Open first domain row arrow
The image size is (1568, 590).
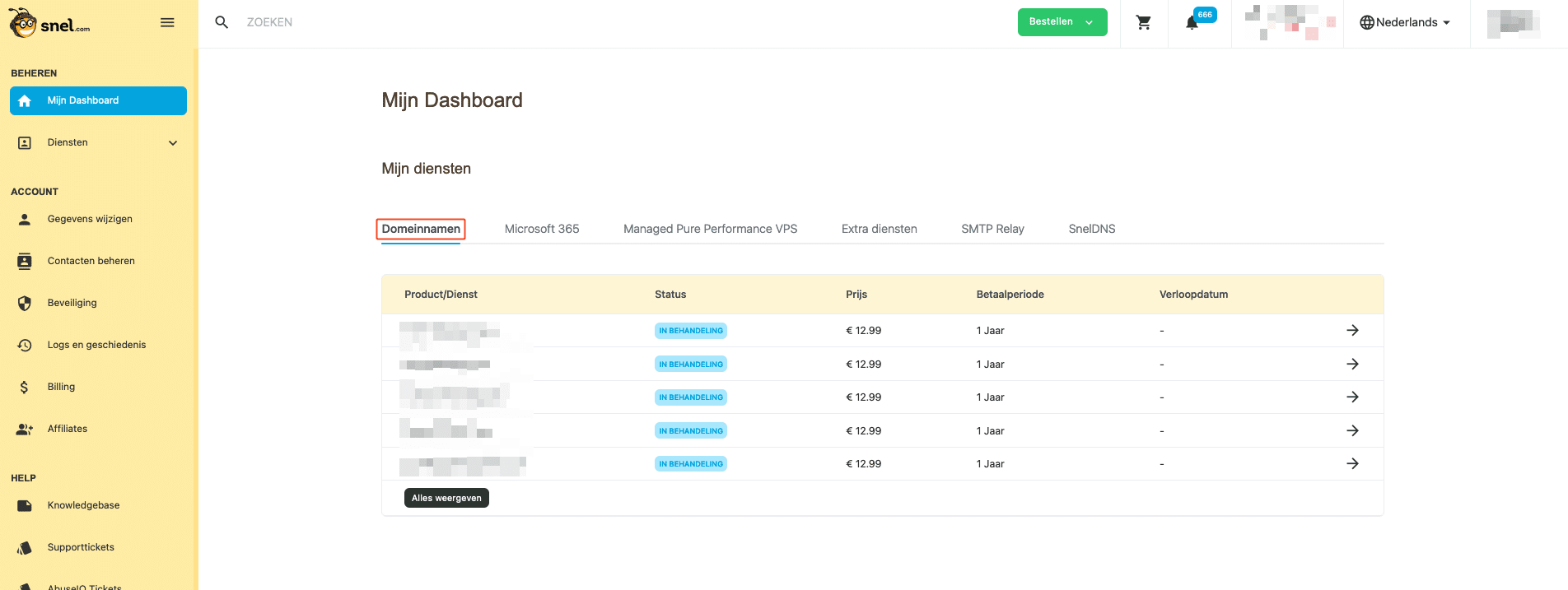(1351, 330)
